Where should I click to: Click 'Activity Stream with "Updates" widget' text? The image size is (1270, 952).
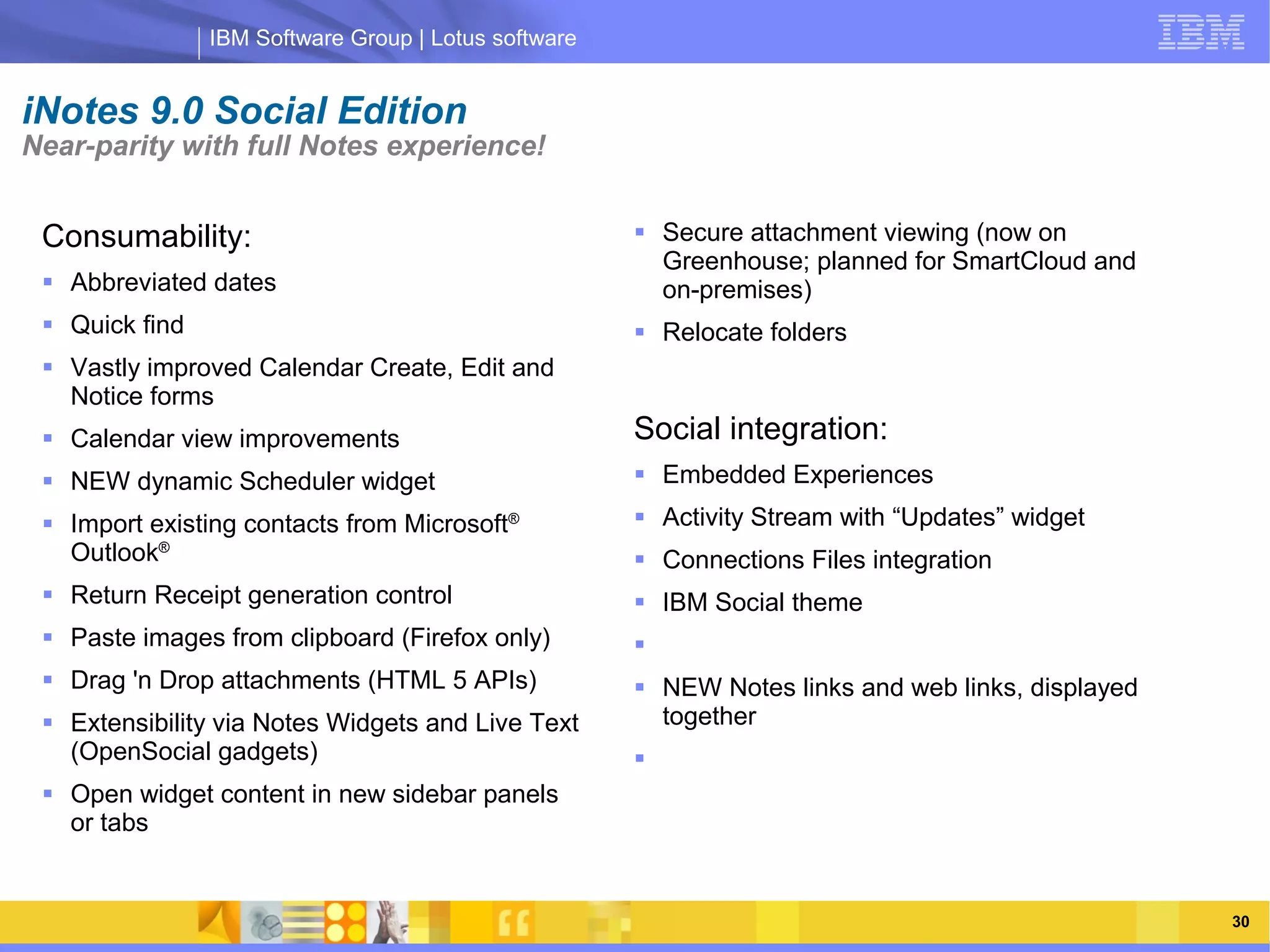click(873, 517)
